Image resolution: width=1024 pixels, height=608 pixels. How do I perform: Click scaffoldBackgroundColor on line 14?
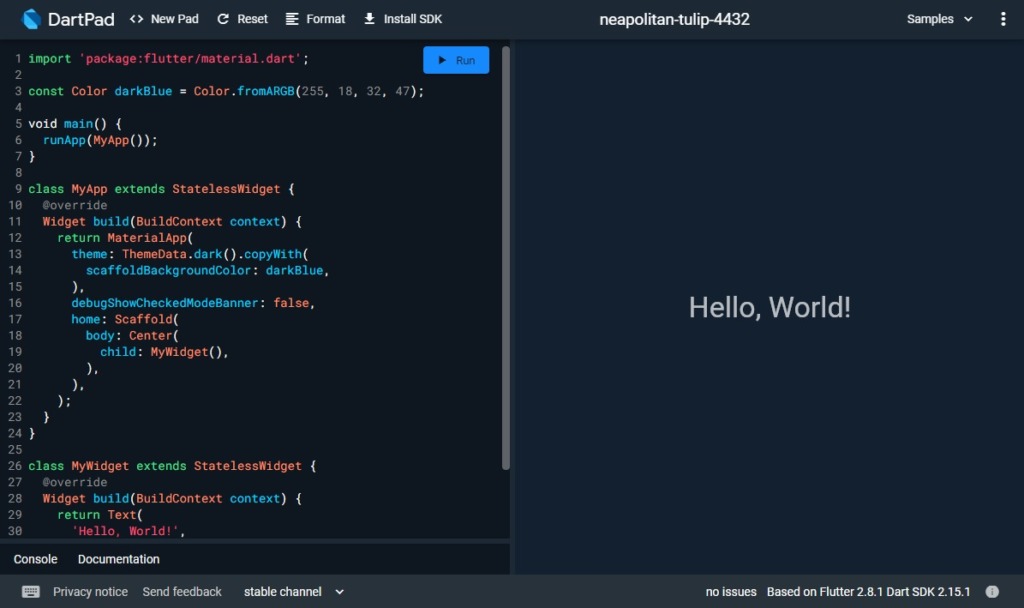point(168,270)
